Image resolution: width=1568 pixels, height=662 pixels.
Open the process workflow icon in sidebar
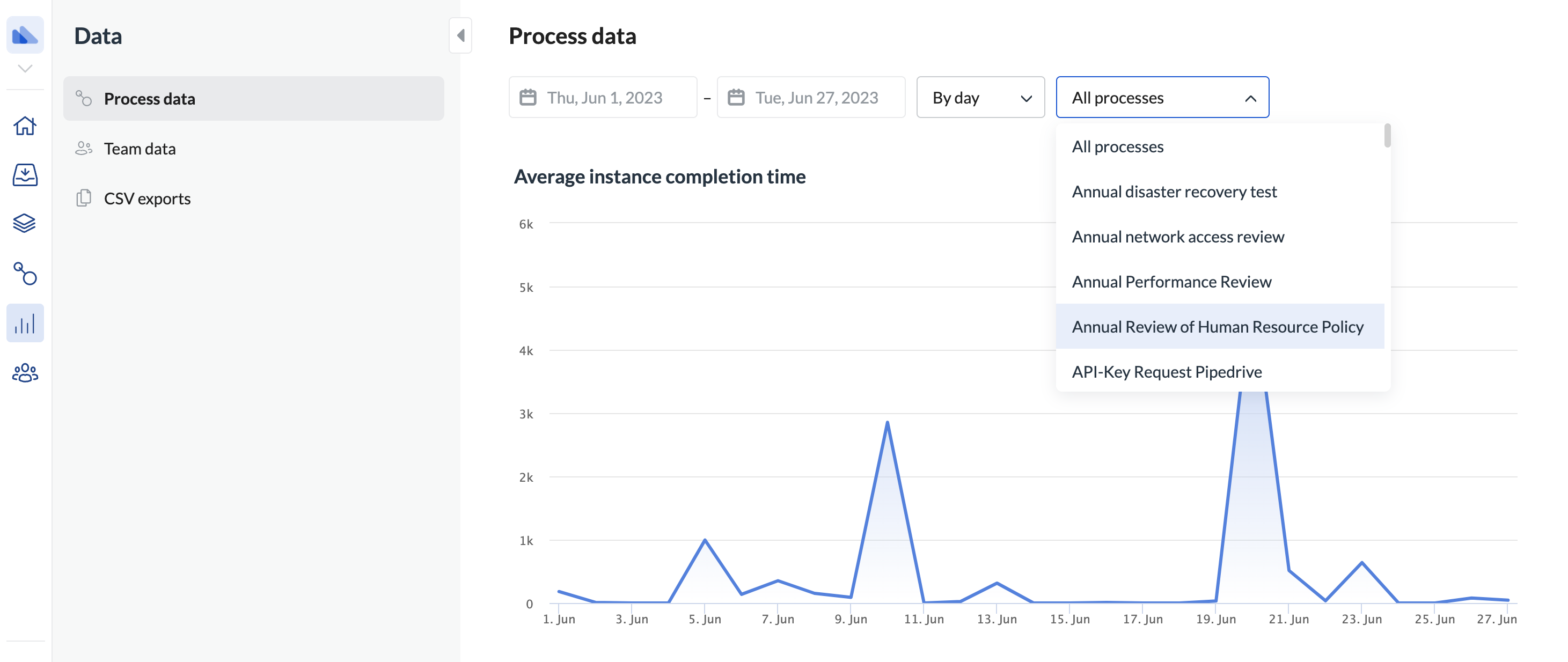coord(25,274)
